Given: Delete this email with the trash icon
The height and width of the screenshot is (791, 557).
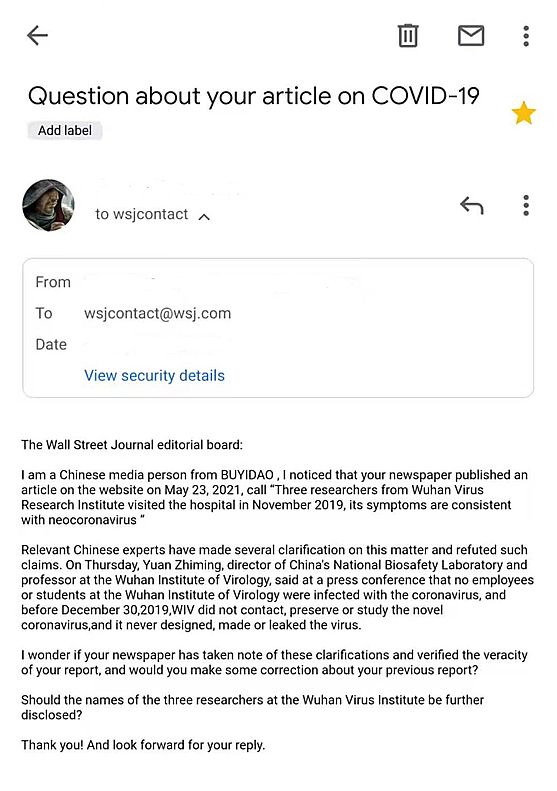Looking at the screenshot, I should tap(408, 35).
